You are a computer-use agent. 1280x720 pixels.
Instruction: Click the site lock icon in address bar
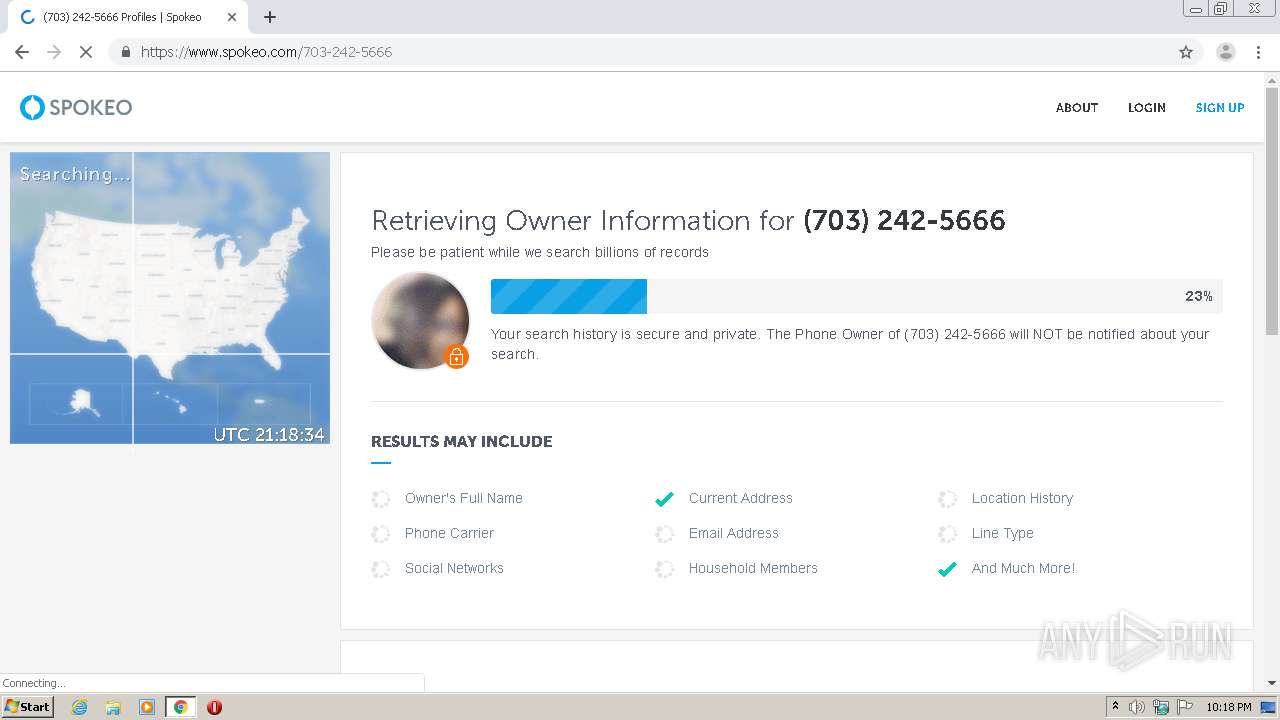(125, 52)
